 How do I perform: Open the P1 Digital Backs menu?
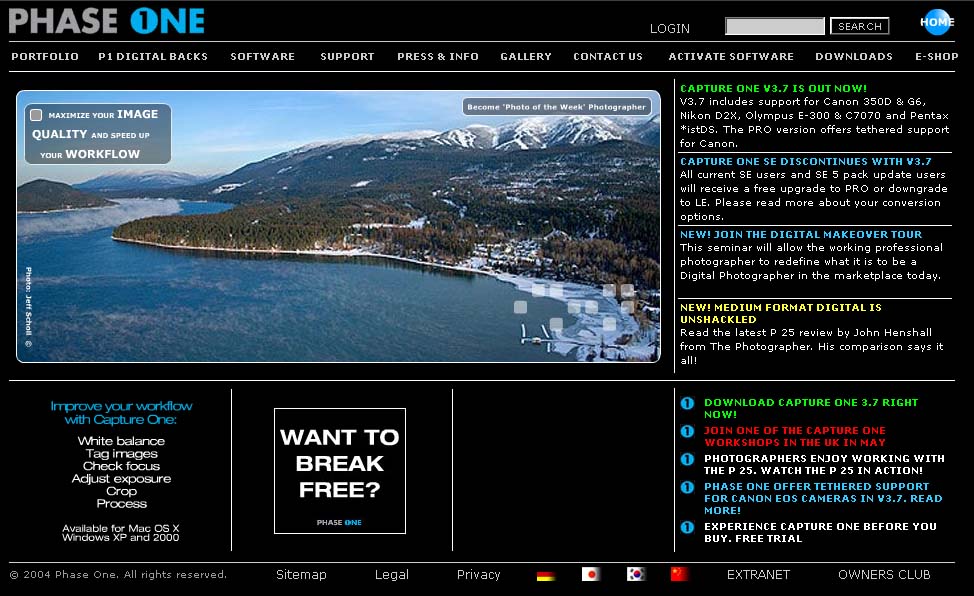coord(153,57)
